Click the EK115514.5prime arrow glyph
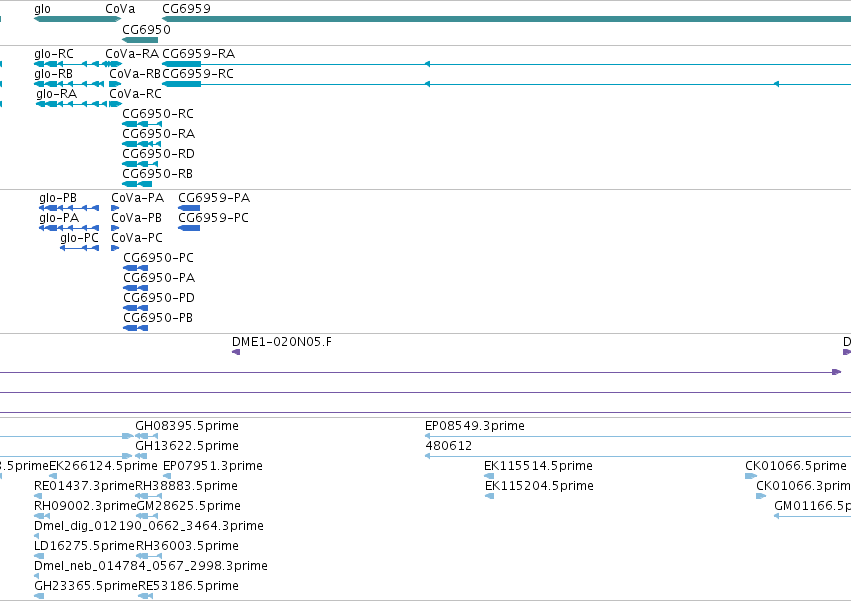The height and width of the screenshot is (601, 851). (x=489, y=476)
